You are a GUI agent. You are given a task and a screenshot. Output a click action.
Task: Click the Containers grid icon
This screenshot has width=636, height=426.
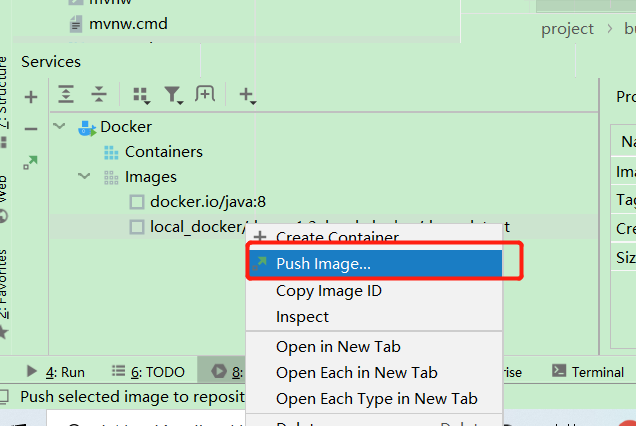111,153
